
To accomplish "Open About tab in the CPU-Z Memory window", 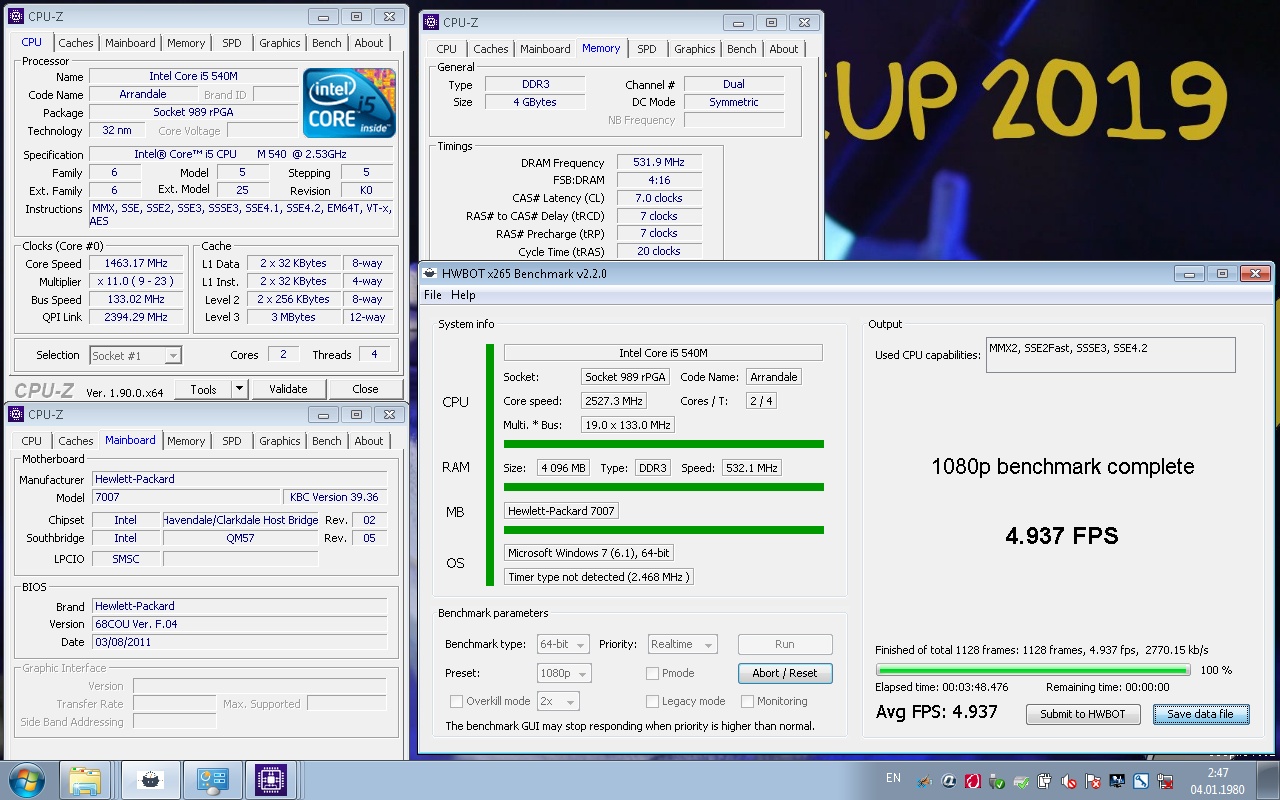I will [x=784, y=49].
